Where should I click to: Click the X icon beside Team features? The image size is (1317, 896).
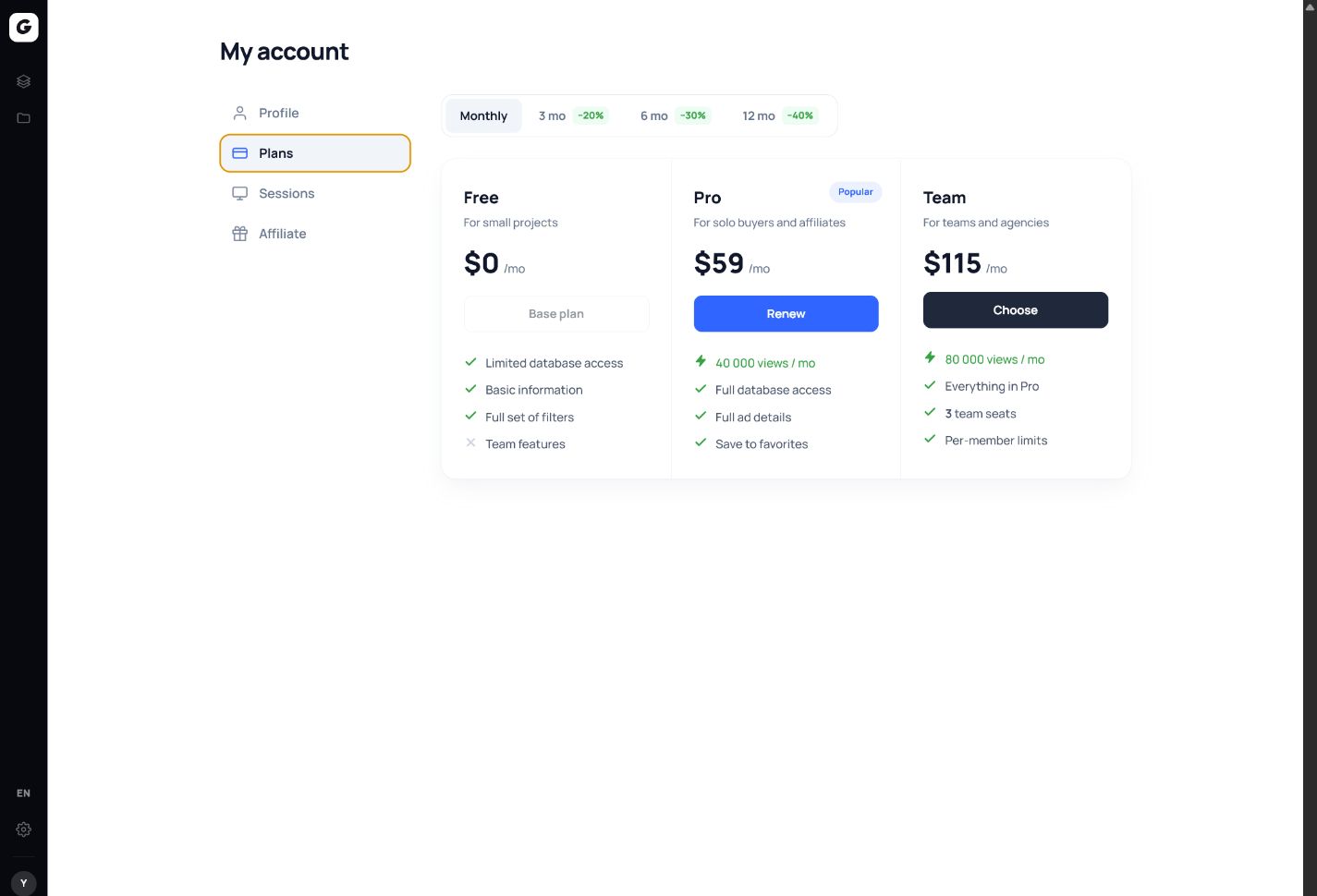pyautogui.click(x=470, y=442)
